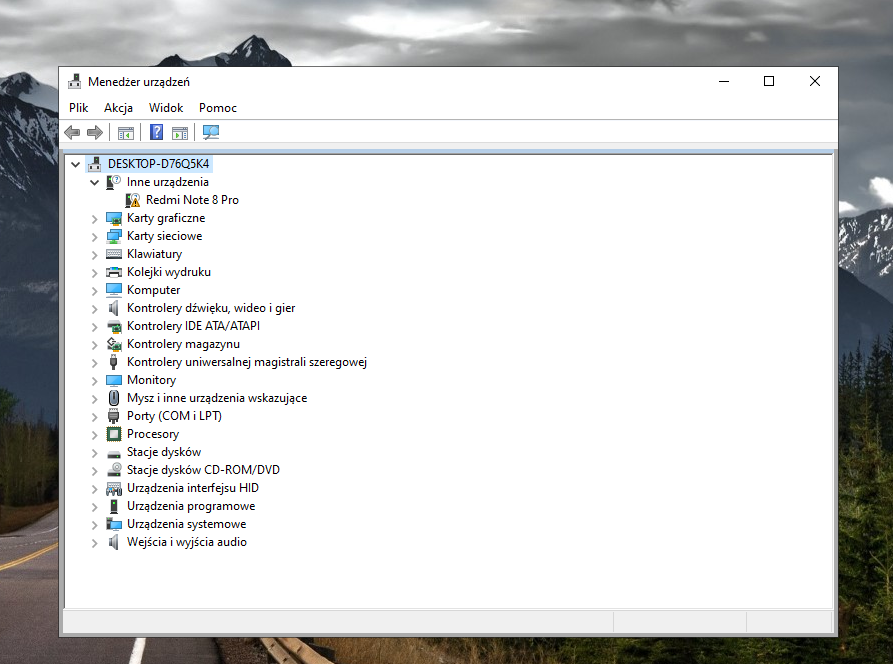893x664 pixels.
Task: Click the Klawiatury keyboard icon
Action: [114, 254]
